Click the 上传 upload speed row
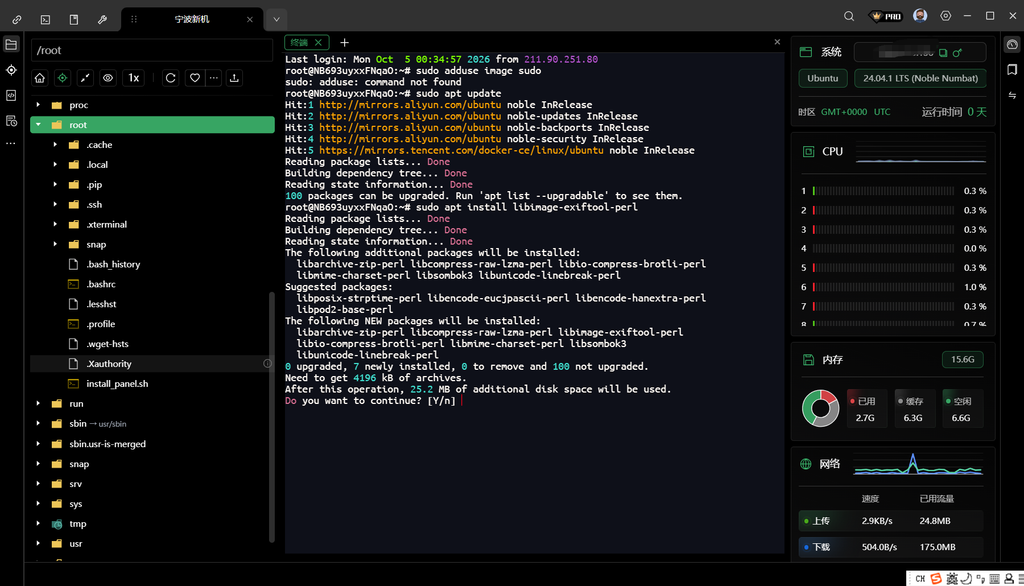The height and width of the screenshot is (586, 1024). [x=891, y=521]
